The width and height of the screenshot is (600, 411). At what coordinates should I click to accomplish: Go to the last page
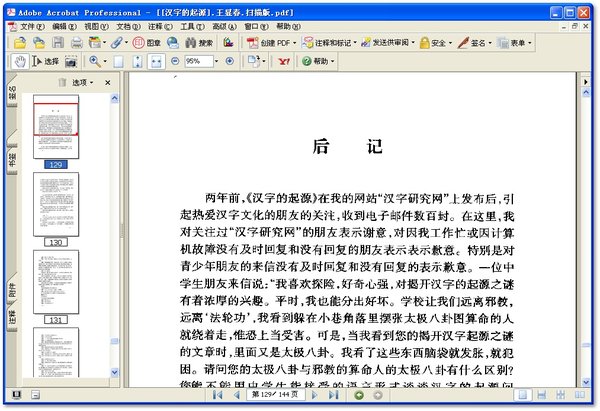pos(334,395)
